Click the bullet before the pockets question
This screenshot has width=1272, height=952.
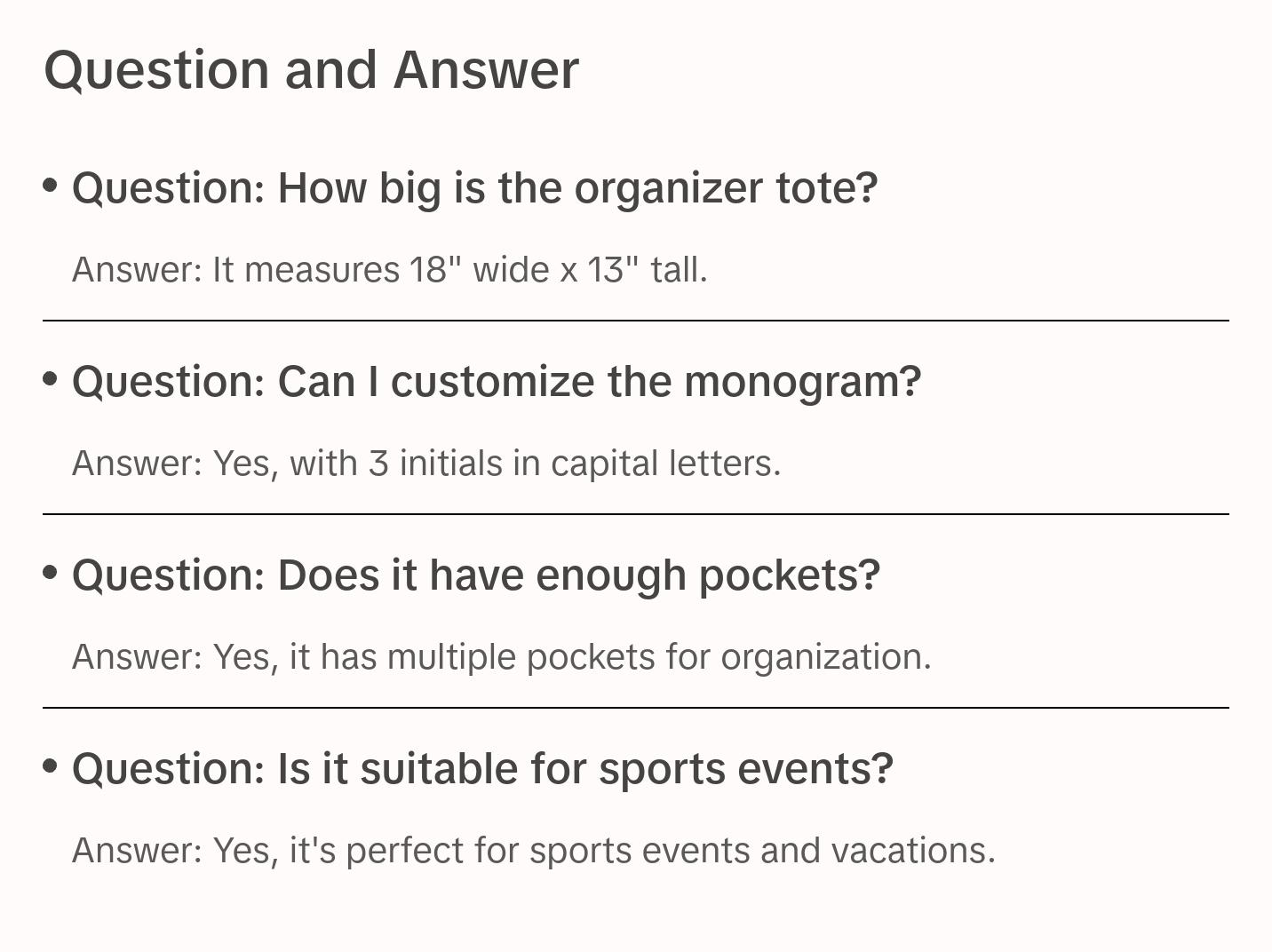(51, 573)
